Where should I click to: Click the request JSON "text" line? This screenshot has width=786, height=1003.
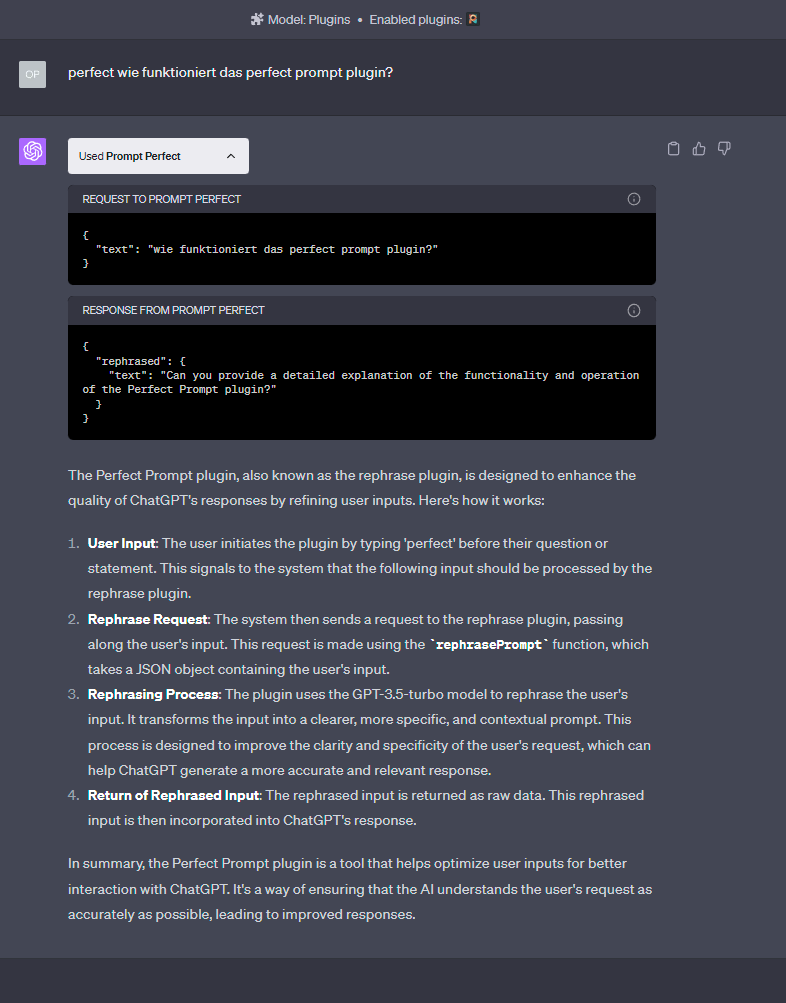pyautogui.click(x=267, y=249)
